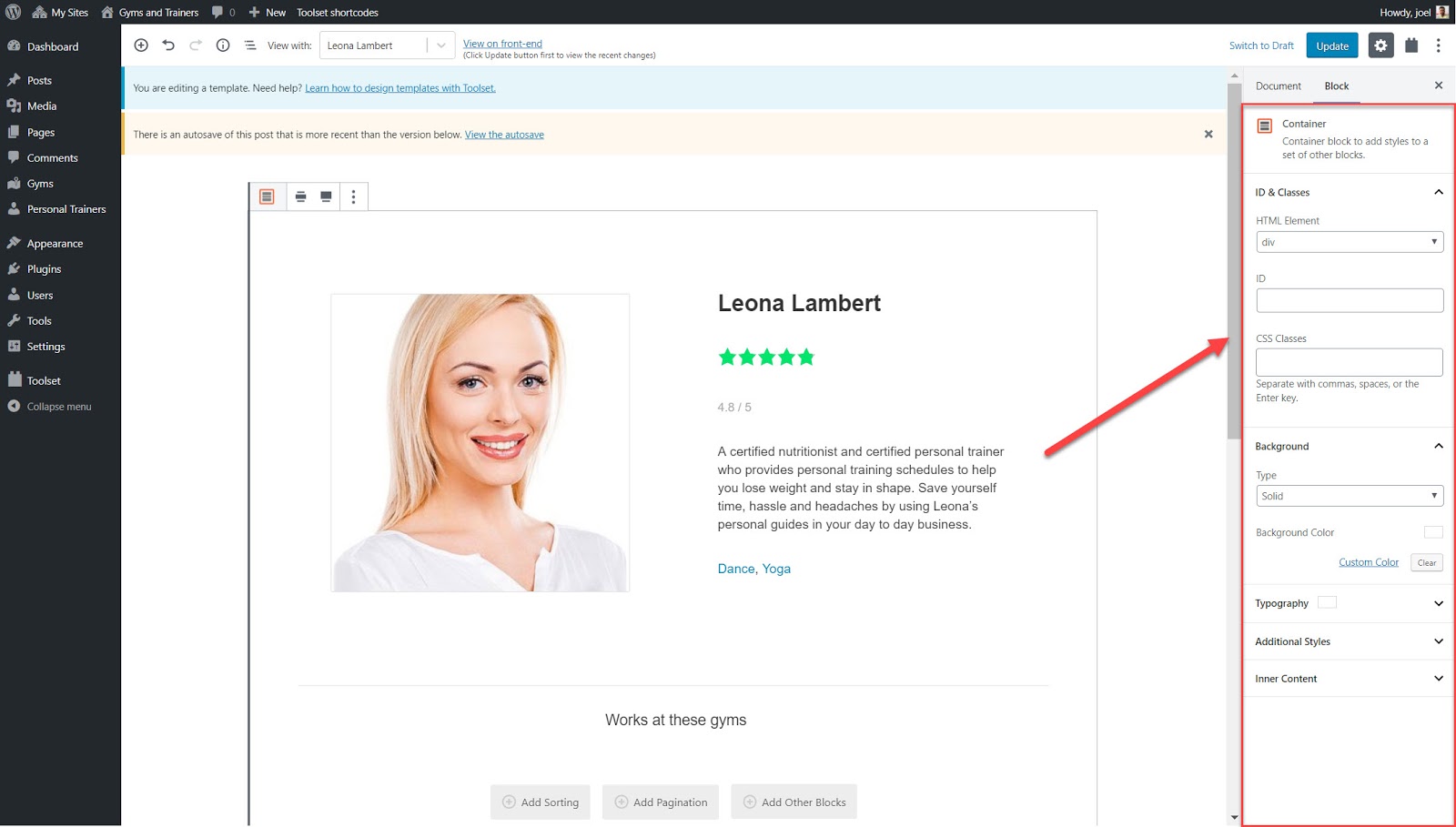Open the HTML Element dropdown
Screen dimensions: 1456x827
(x=1349, y=242)
